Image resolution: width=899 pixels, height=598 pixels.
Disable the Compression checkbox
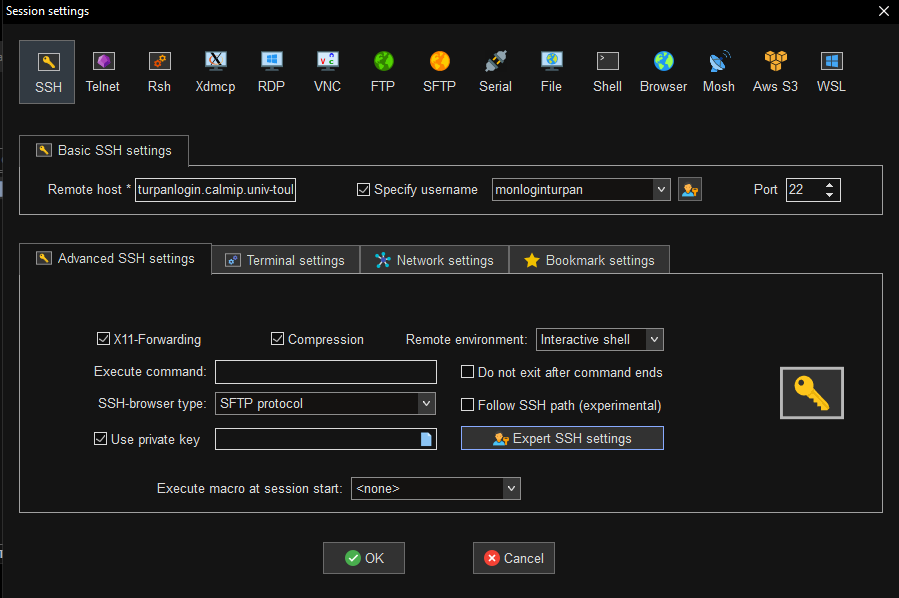point(277,339)
